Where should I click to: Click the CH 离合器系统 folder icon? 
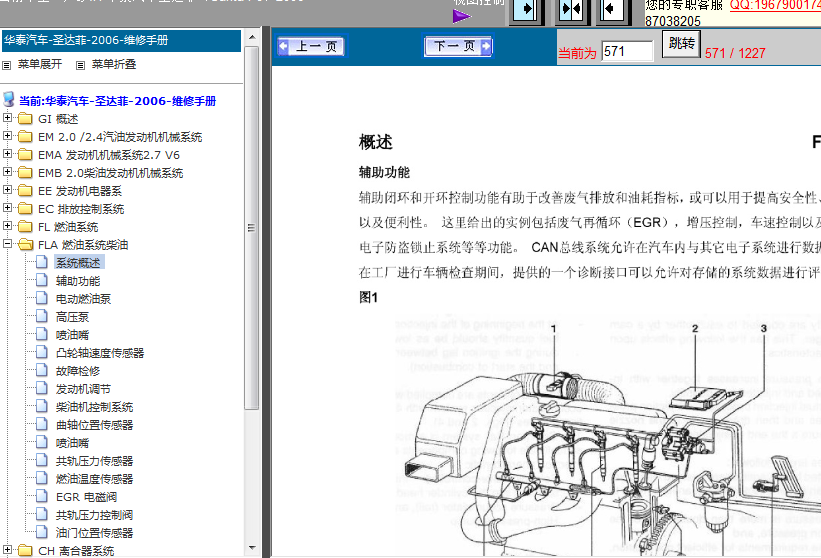click(x=25, y=550)
